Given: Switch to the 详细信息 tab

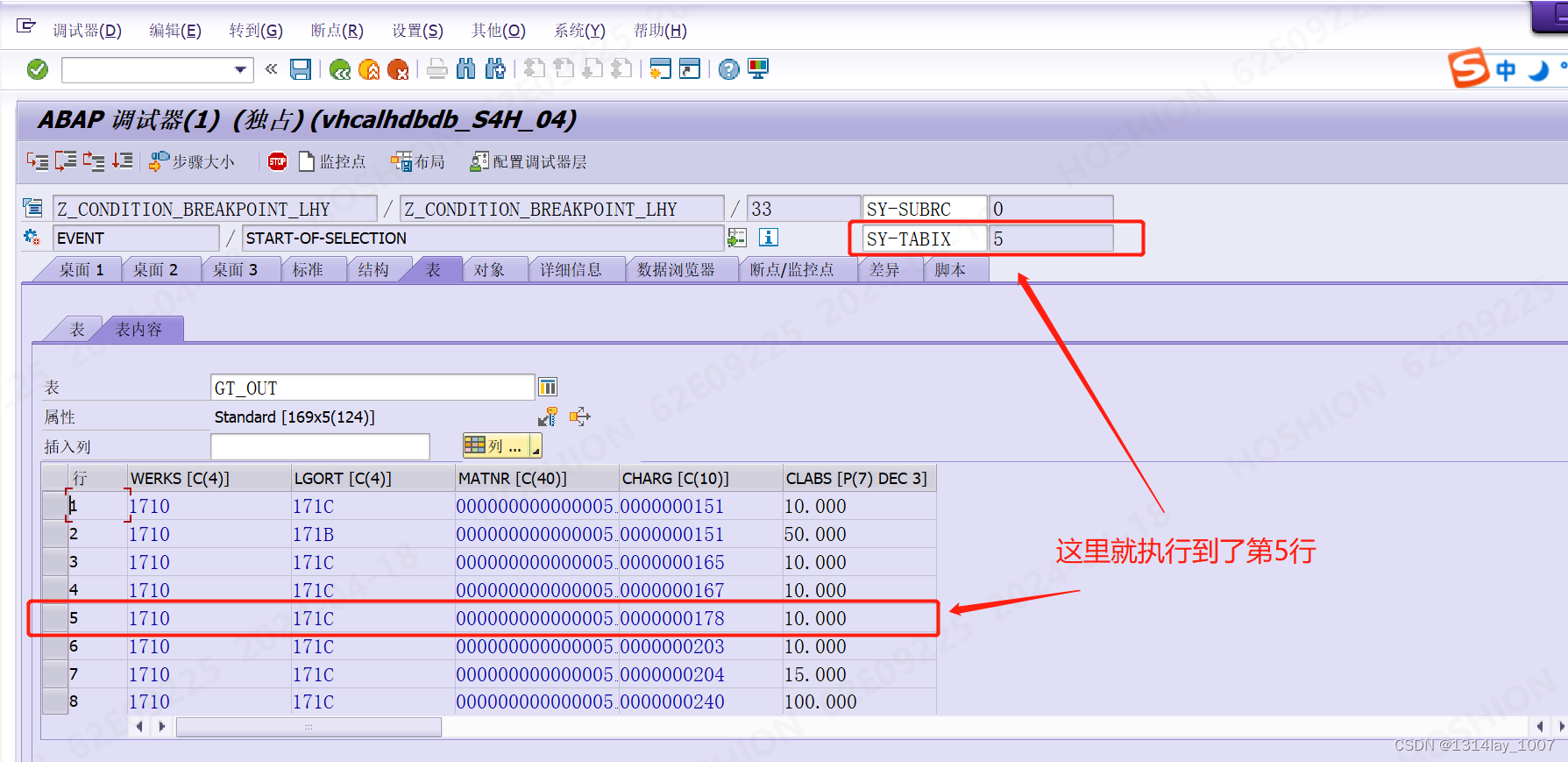Looking at the screenshot, I should (x=571, y=270).
